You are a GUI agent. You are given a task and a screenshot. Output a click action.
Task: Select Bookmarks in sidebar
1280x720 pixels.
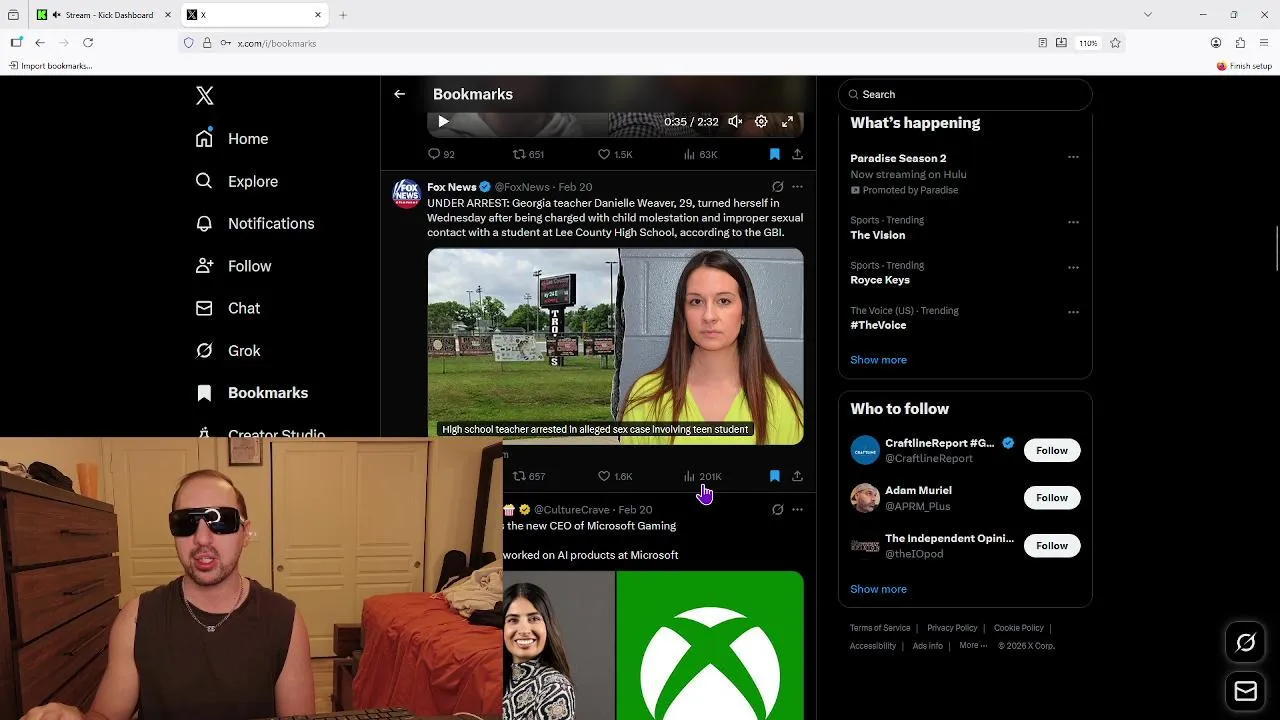pyautogui.click(x=252, y=393)
